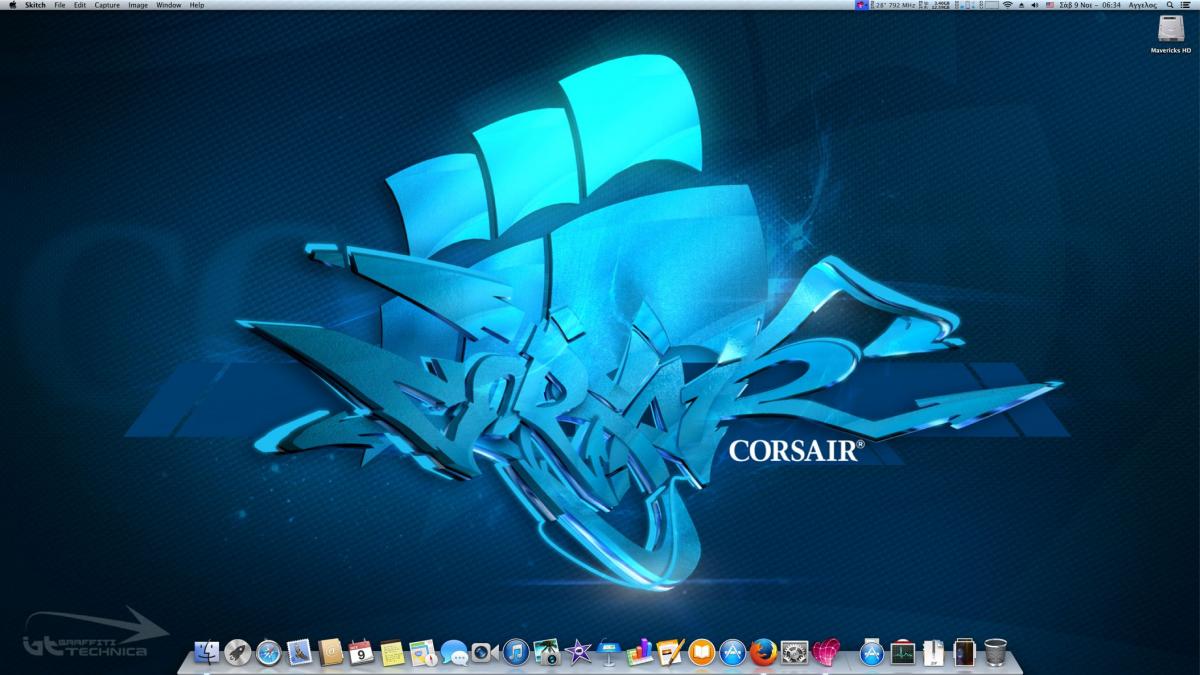1200x675 pixels.
Task: Open US flag input source menu
Action: coord(1050,5)
